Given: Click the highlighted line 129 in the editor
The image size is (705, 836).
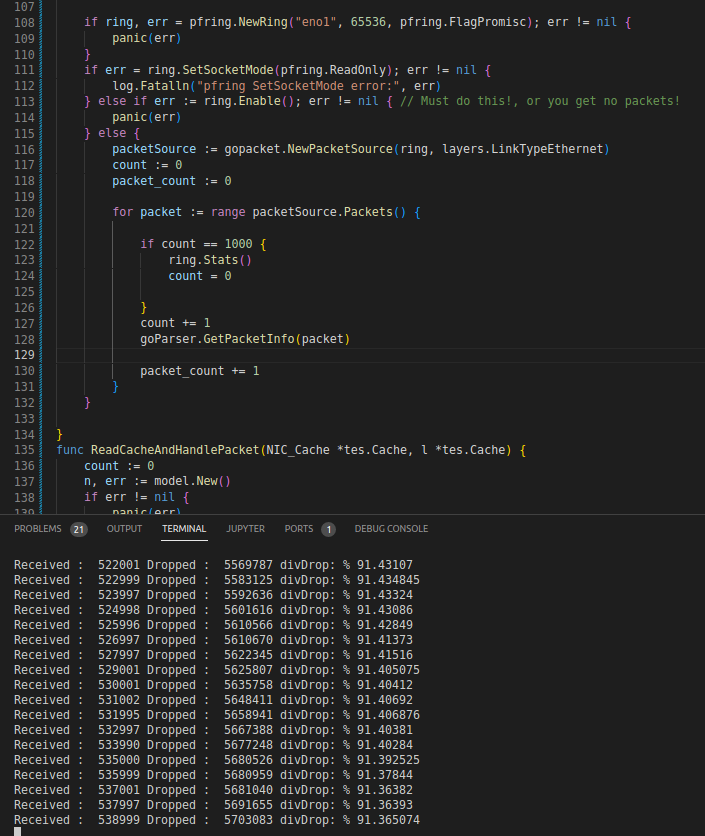Looking at the screenshot, I should pyautogui.click(x=300, y=354).
